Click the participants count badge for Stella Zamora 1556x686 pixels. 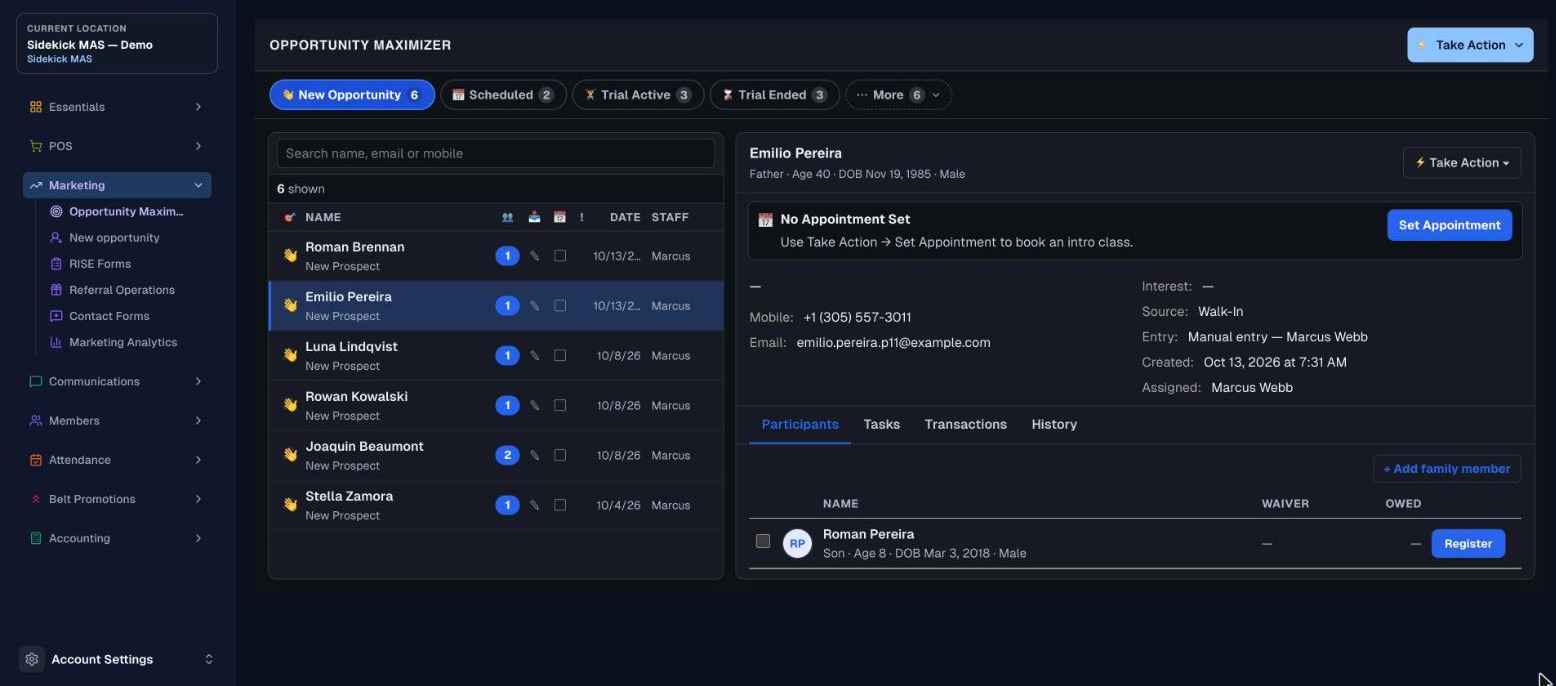pyautogui.click(x=507, y=505)
